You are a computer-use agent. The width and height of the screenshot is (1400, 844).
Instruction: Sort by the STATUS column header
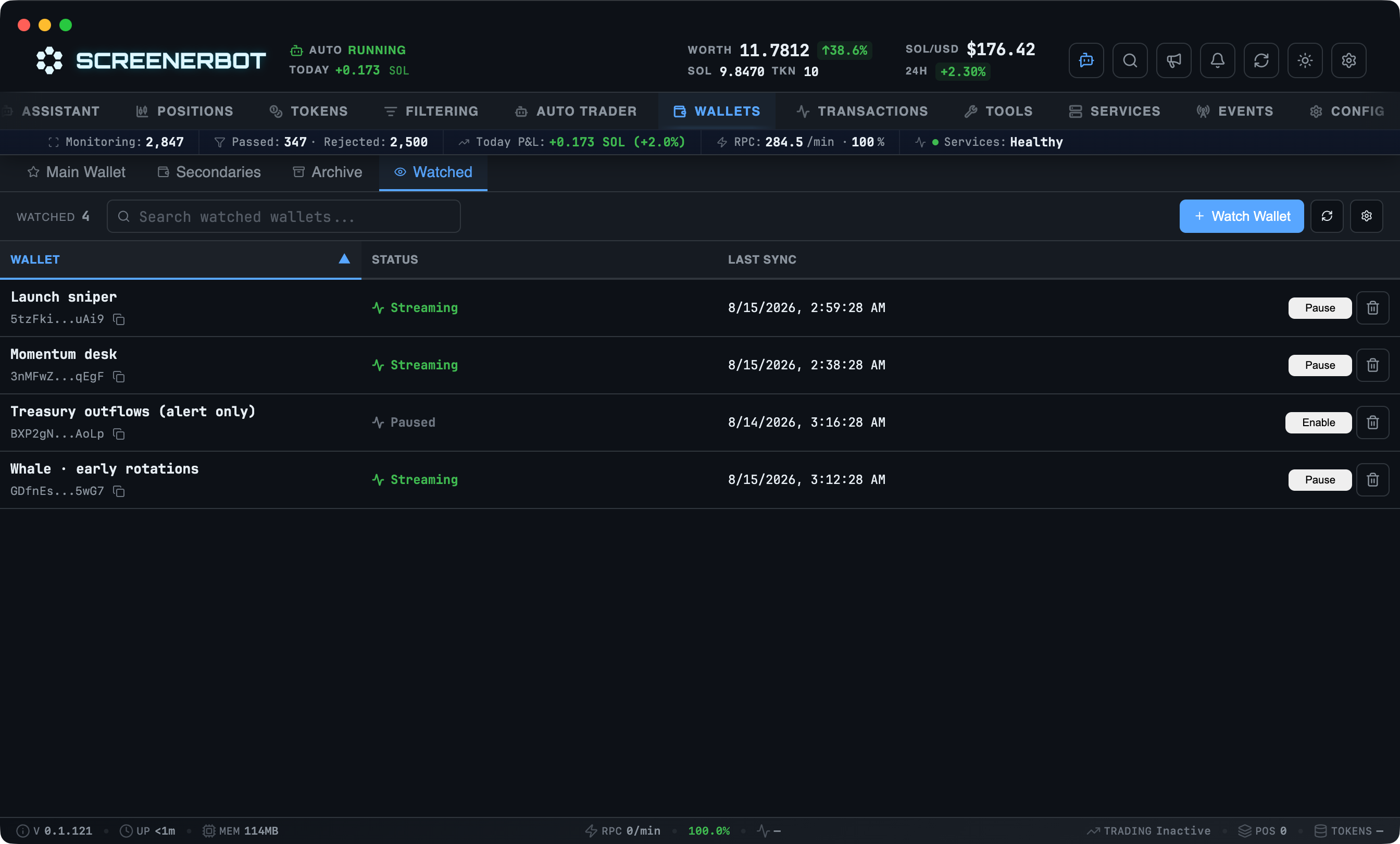pyautogui.click(x=395, y=260)
